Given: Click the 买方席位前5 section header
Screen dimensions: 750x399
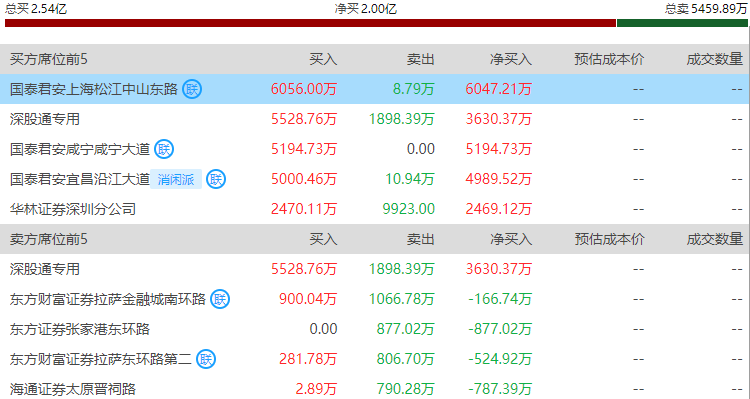Looking at the screenshot, I should (x=49, y=59).
